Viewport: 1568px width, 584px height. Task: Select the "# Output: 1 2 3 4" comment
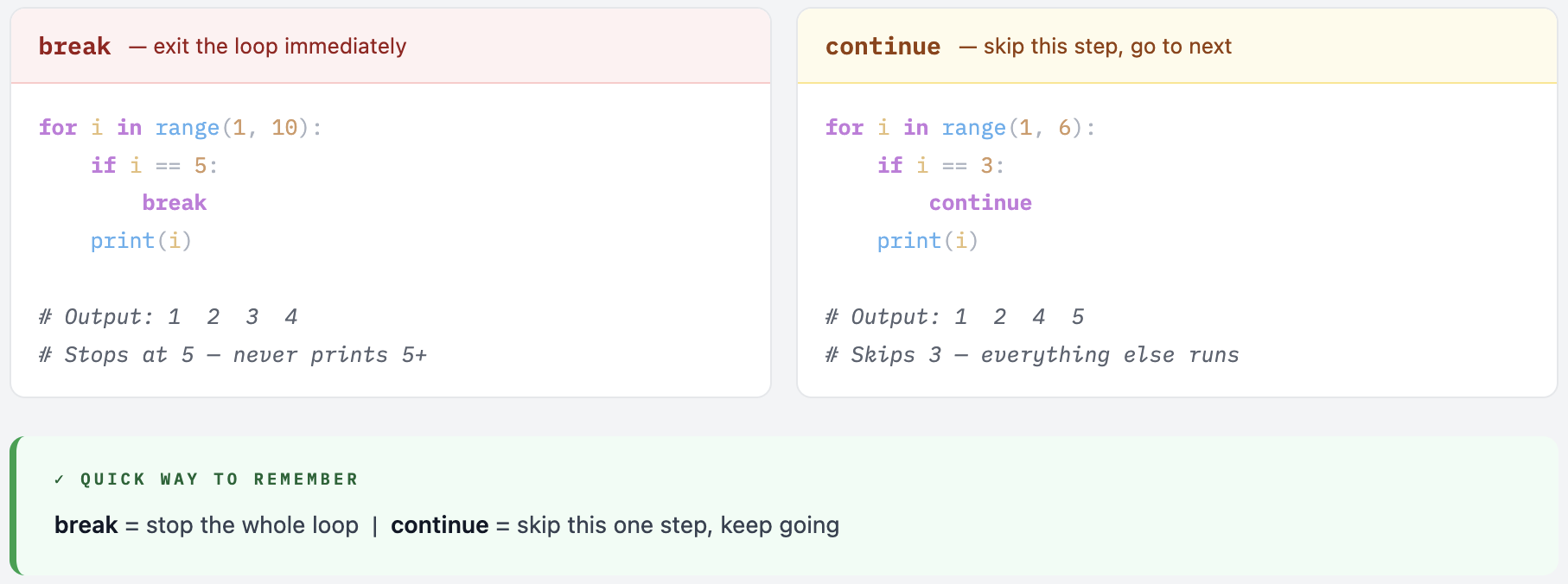[169, 317]
